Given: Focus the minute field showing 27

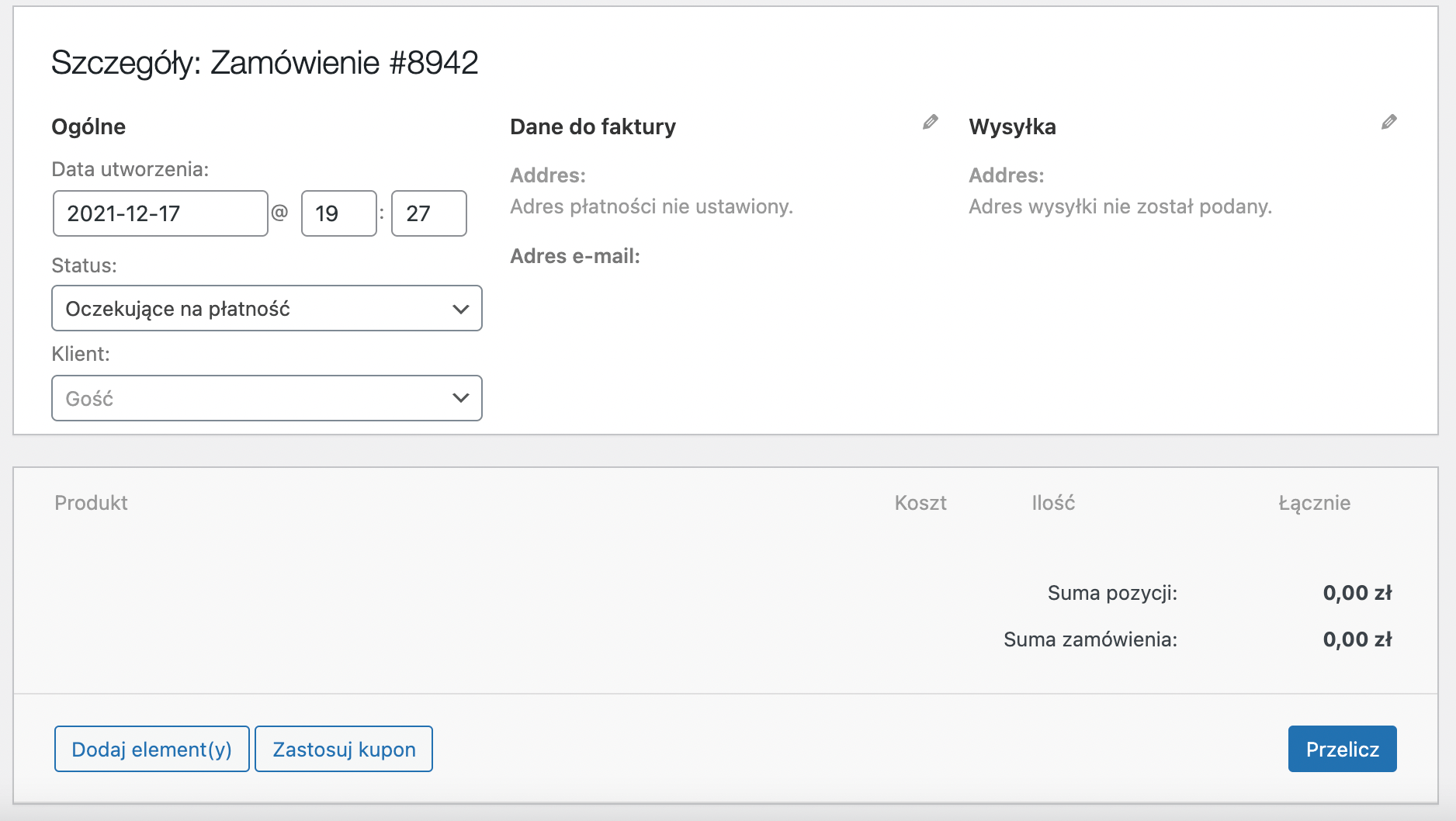Looking at the screenshot, I should [429, 213].
